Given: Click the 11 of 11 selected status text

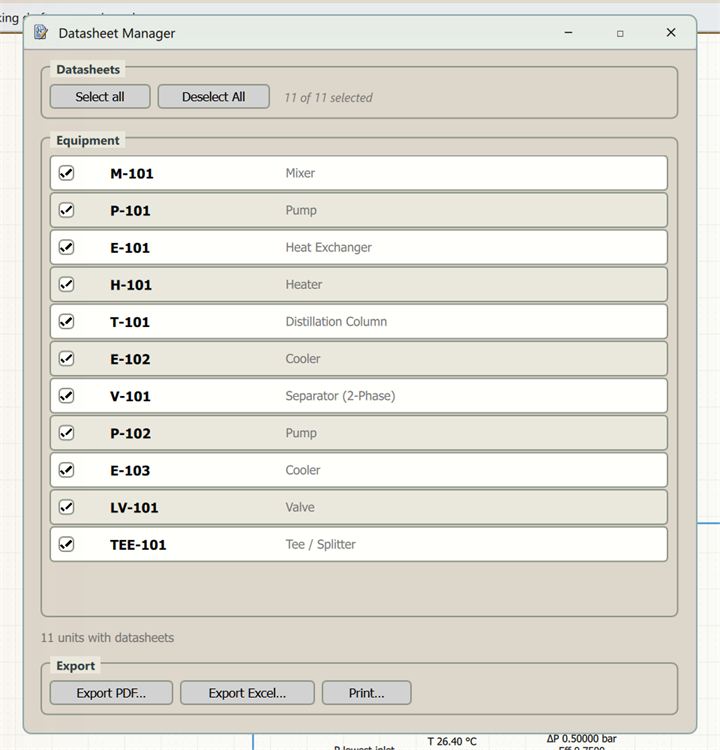Looking at the screenshot, I should (x=328, y=98).
